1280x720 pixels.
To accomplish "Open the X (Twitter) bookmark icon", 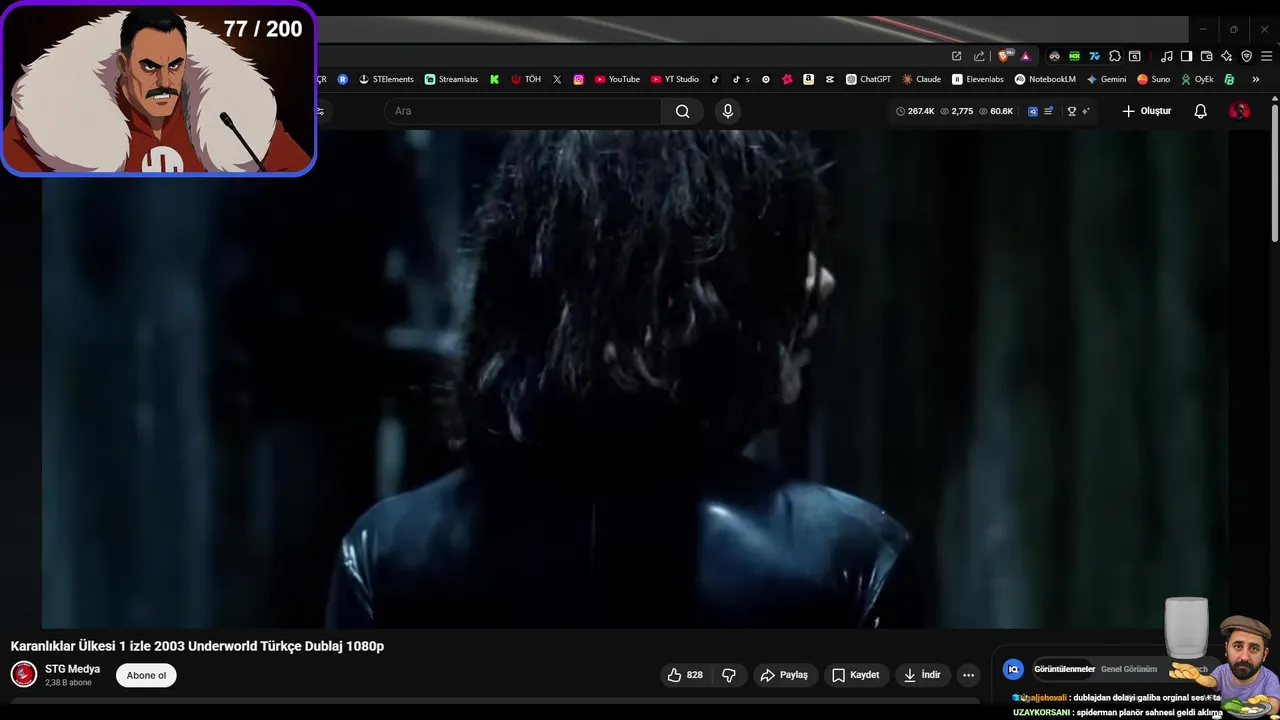I will tap(557, 79).
